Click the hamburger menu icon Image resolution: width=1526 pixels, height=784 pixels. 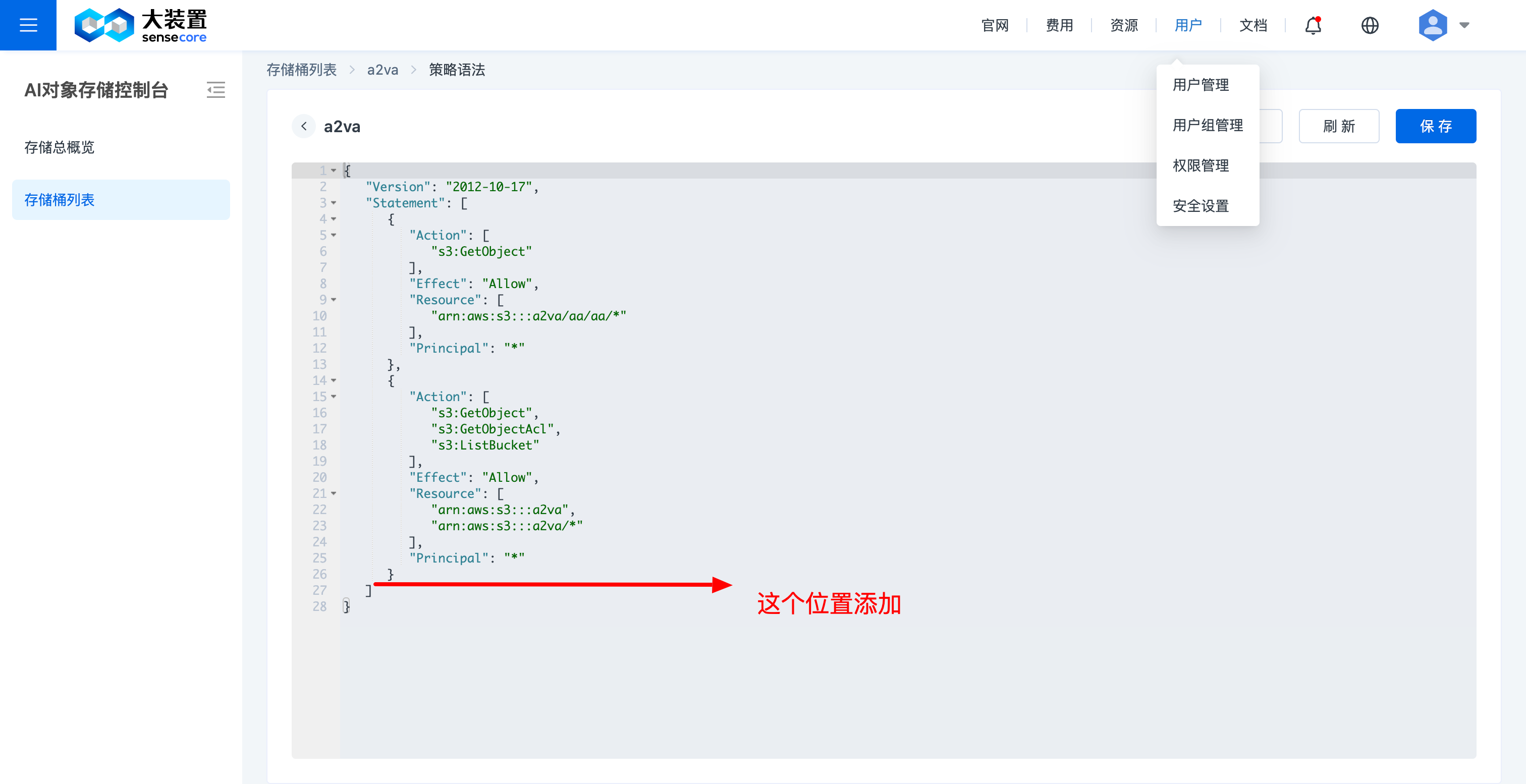click(x=28, y=25)
